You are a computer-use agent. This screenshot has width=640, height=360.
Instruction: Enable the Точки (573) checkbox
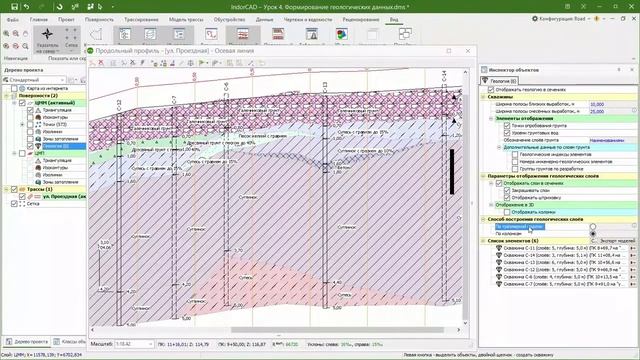30,124
